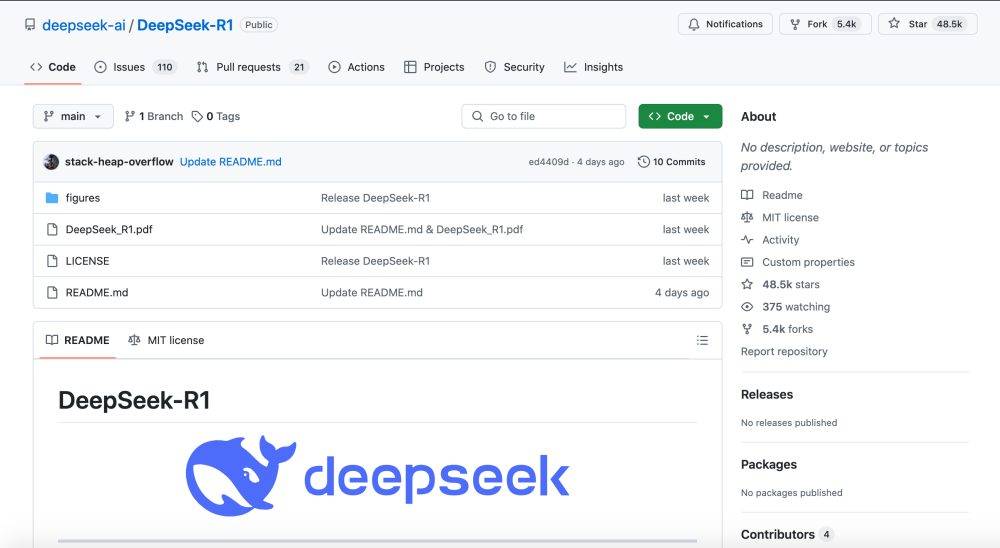Open commit Update README.md & DeepSeek_R1.pdf
The width and height of the screenshot is (1000, 548).
click(x=422, y=229)
